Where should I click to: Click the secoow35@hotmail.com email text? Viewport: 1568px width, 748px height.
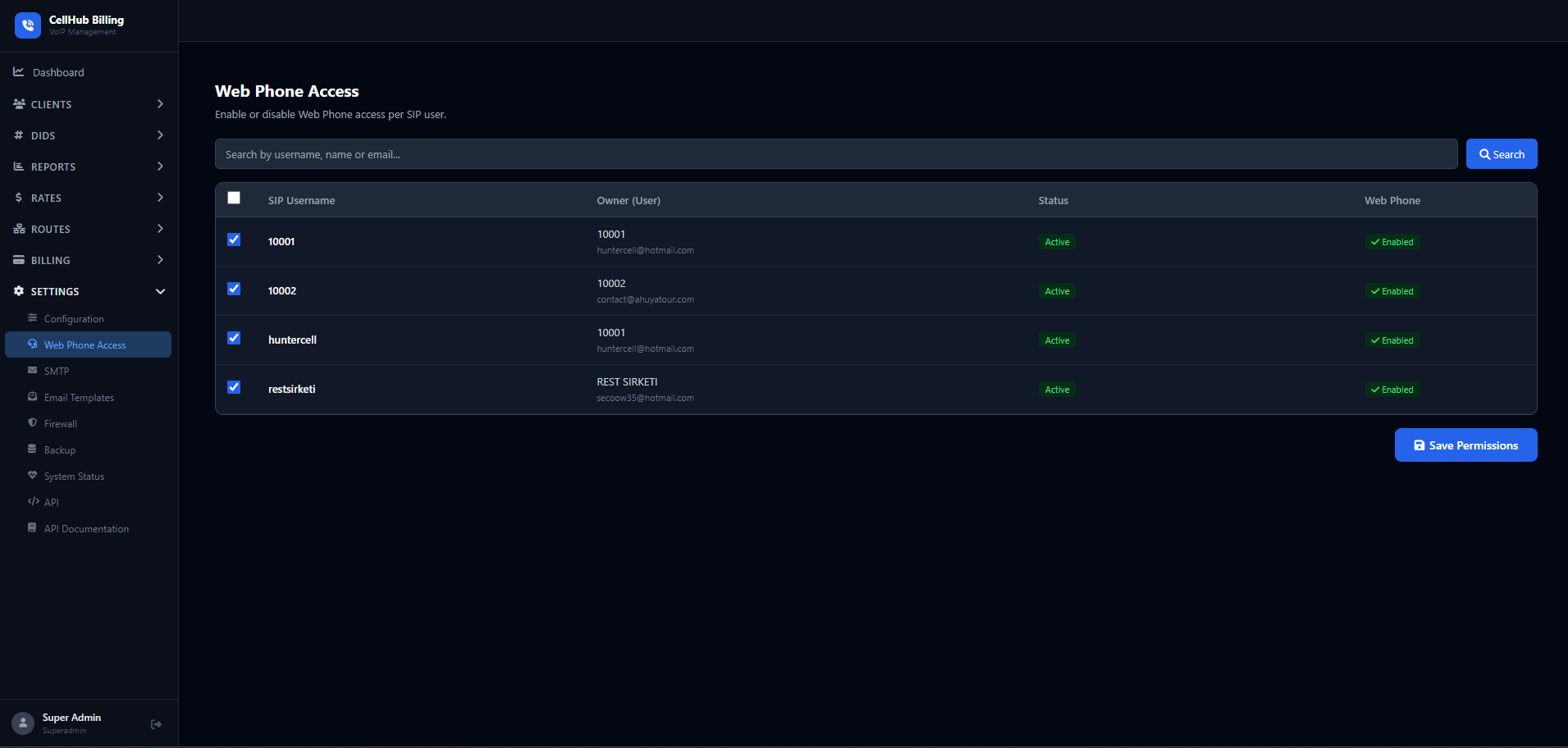click(x=645, y=398)
